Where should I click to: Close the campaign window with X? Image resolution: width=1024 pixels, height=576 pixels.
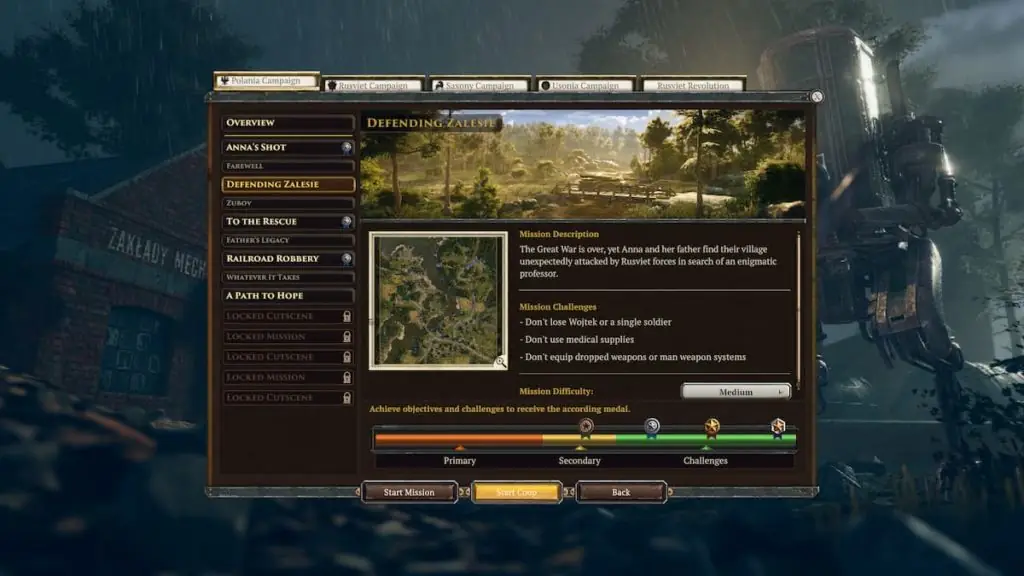(816, 97)
